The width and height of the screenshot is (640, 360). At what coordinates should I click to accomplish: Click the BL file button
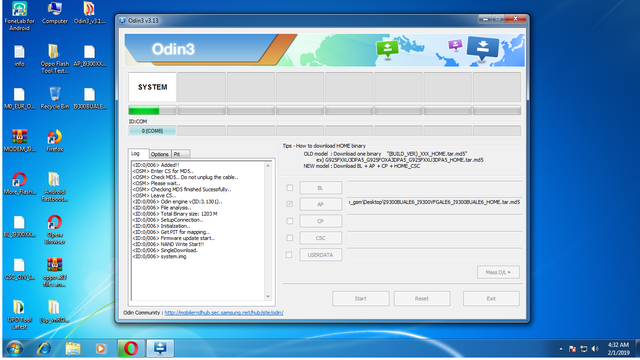tap(320, 188)
